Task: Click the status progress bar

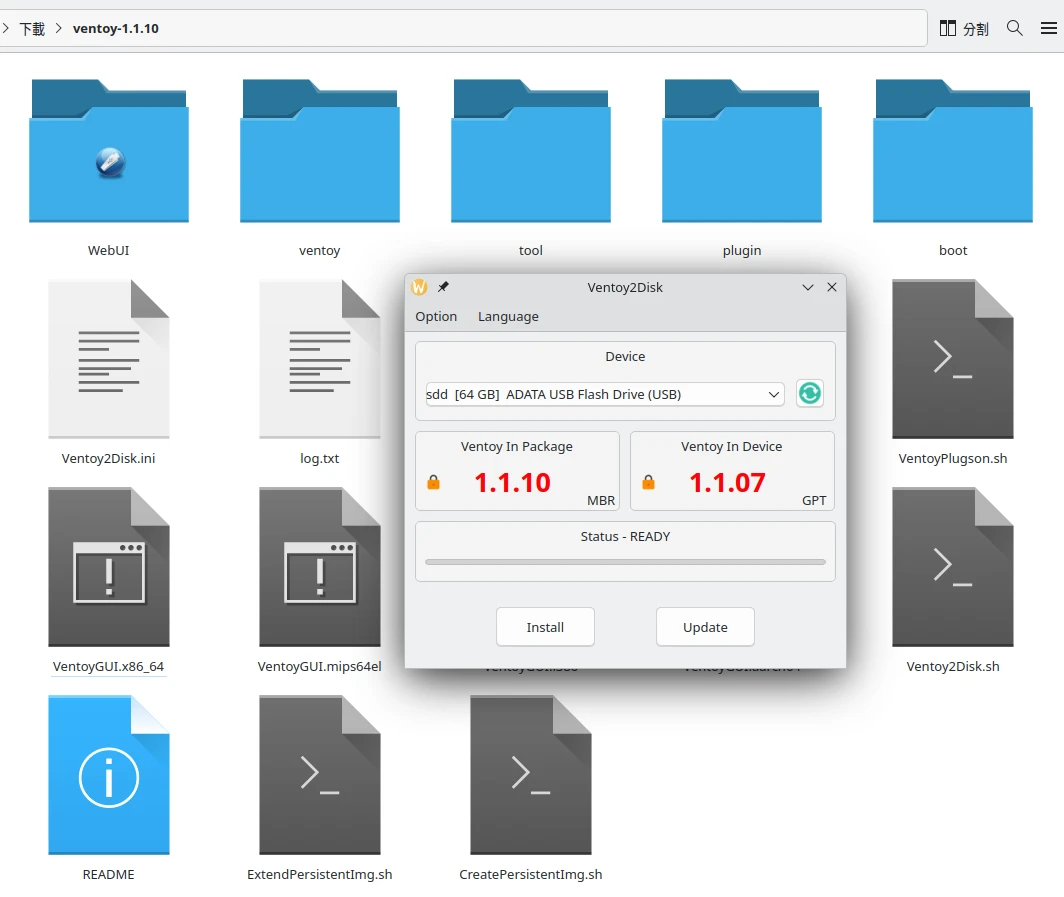Action: [x=625, y=562]
